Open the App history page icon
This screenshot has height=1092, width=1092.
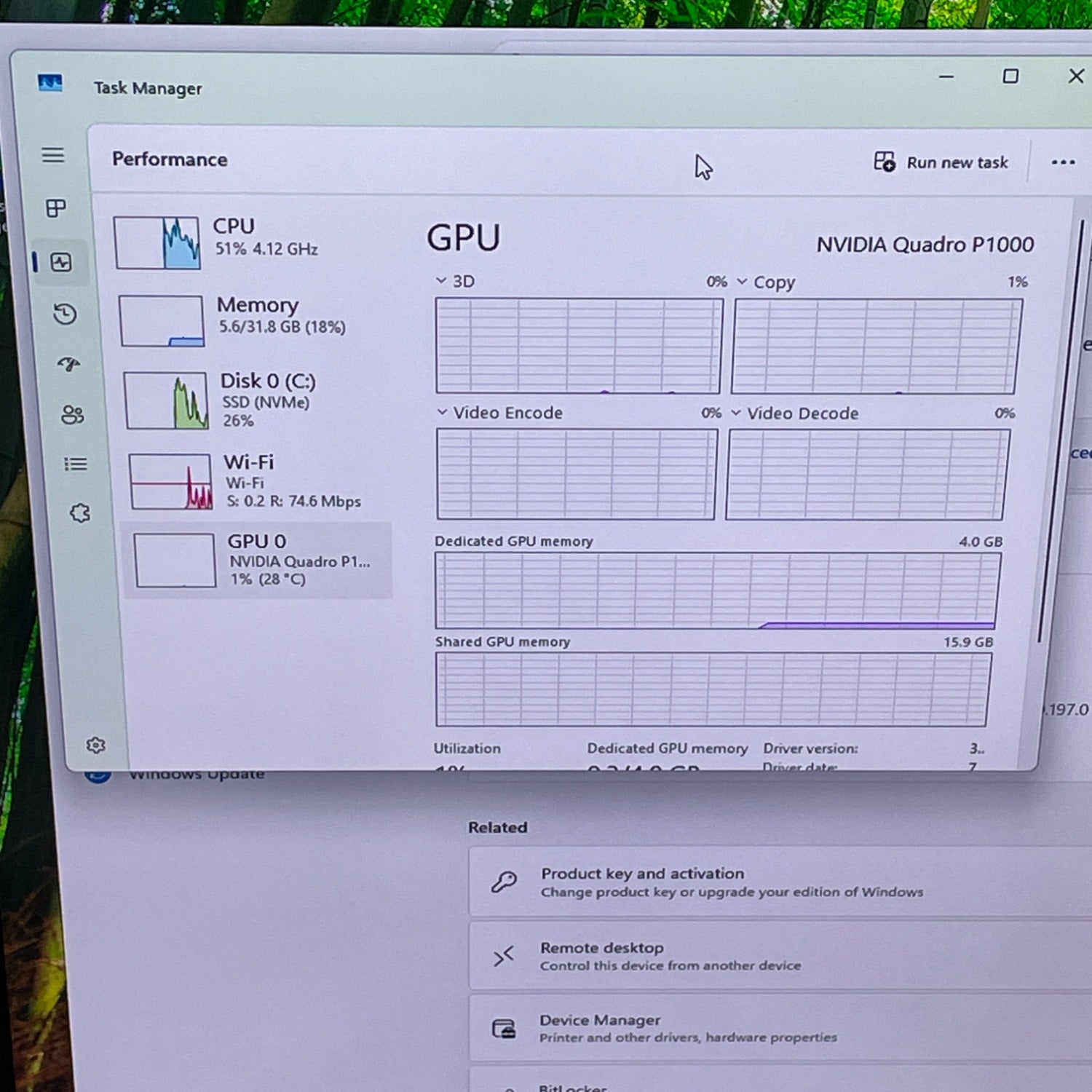click(65, 314)
